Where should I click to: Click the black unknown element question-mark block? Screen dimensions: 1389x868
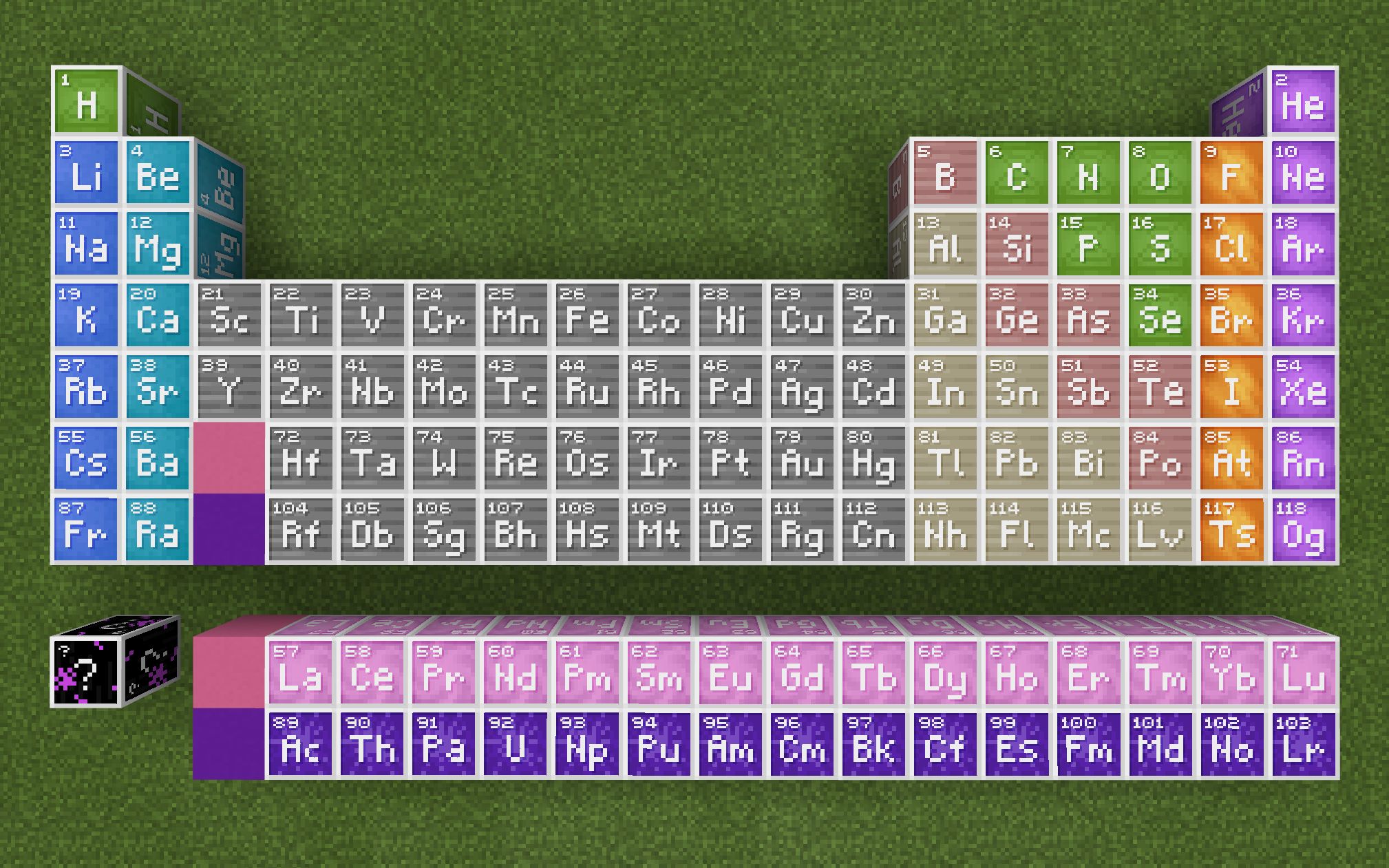86,673
